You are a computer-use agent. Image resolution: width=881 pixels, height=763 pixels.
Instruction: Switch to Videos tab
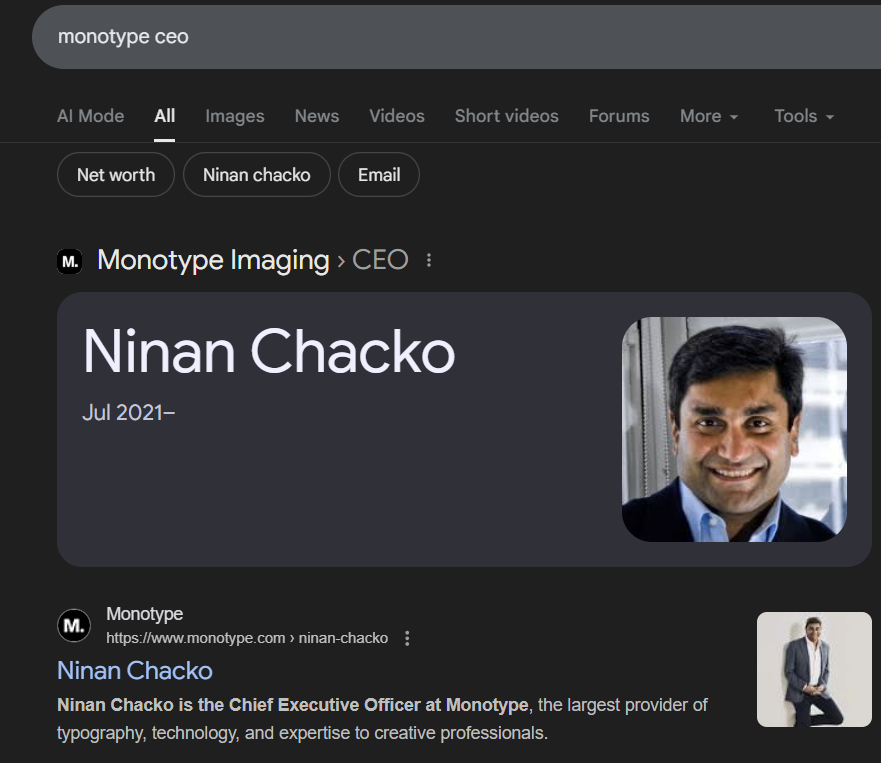(397, 116)
